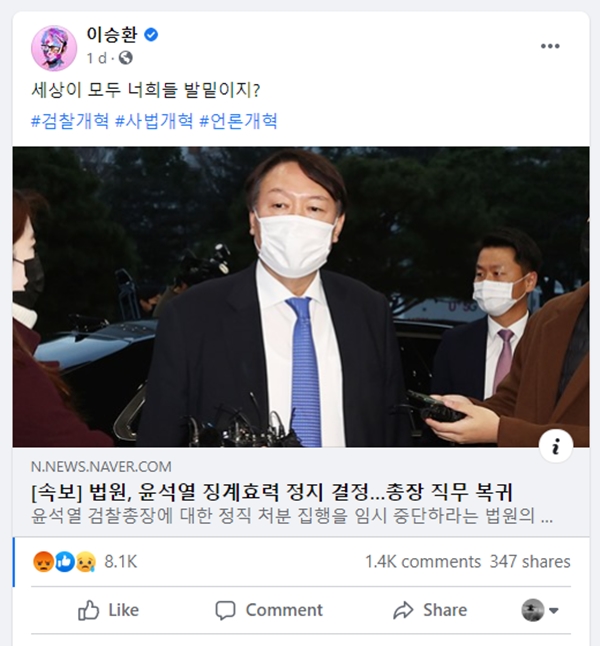Viewport: 600px width, 646px height.
Task: Show the 8.1K reactions list
Action: [120, 562]
